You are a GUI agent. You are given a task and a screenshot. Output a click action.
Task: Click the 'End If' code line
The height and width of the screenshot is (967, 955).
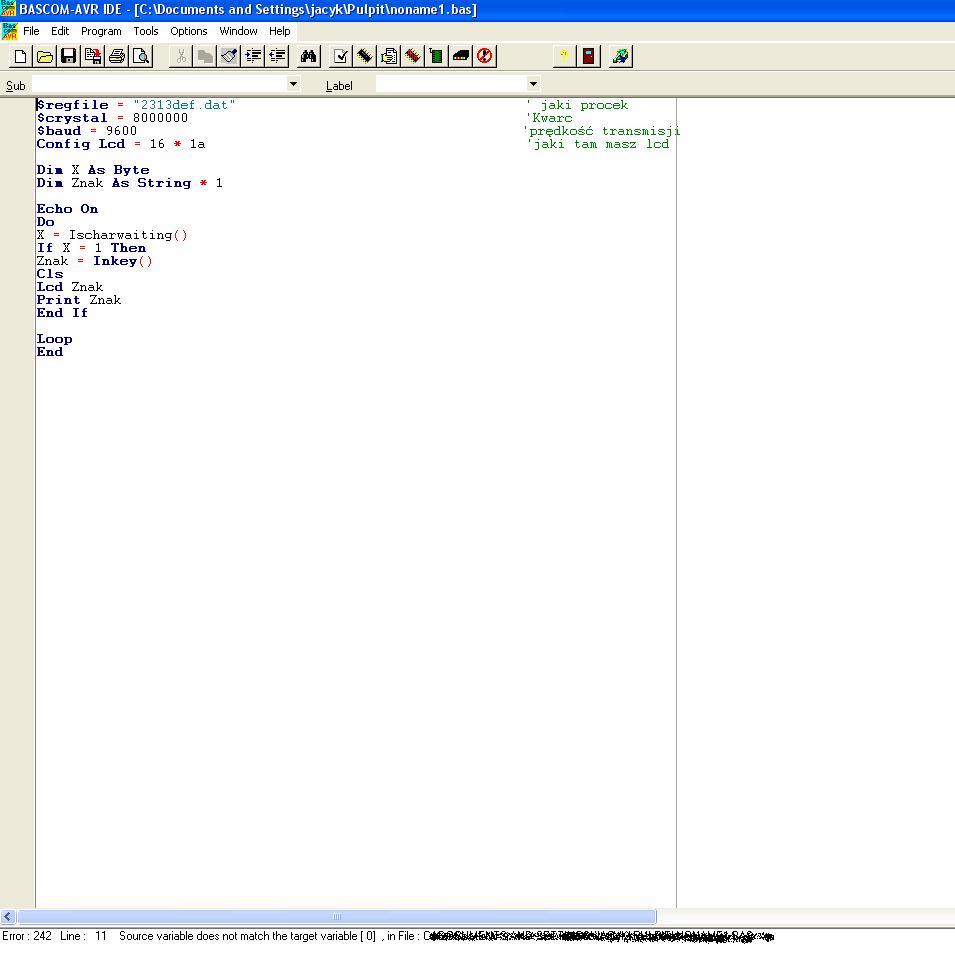coord(62,313)
